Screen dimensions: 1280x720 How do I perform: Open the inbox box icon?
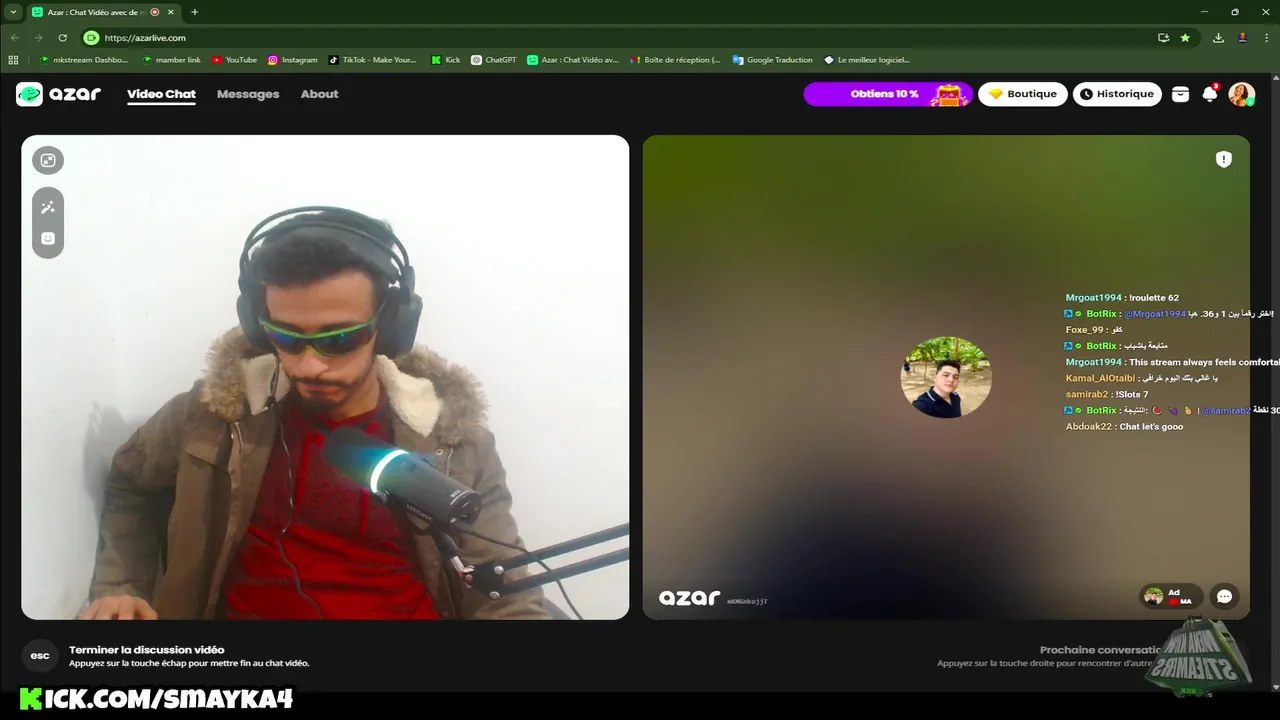pos(1181,94)
